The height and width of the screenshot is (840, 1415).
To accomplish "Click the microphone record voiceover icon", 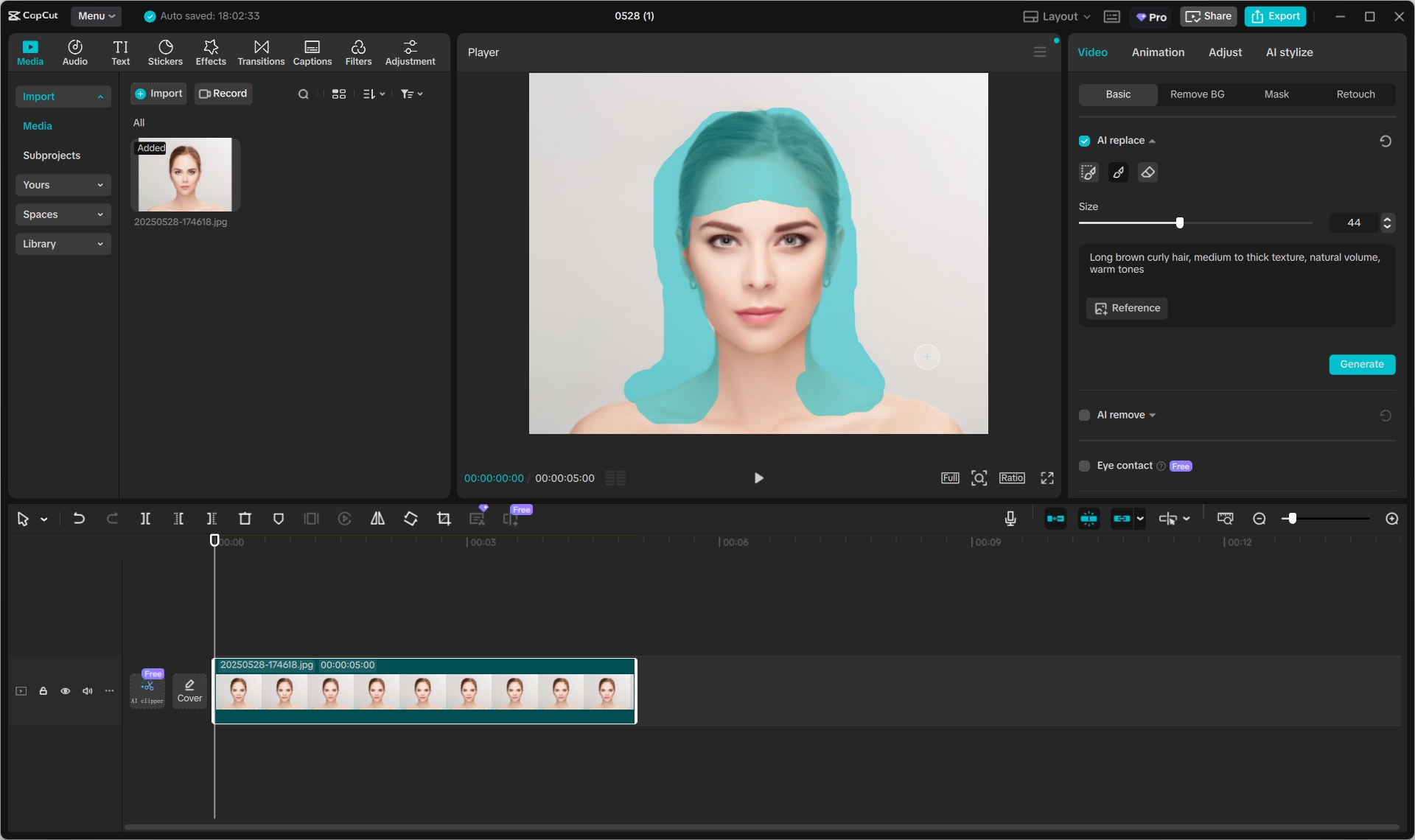I will 1010,519.
